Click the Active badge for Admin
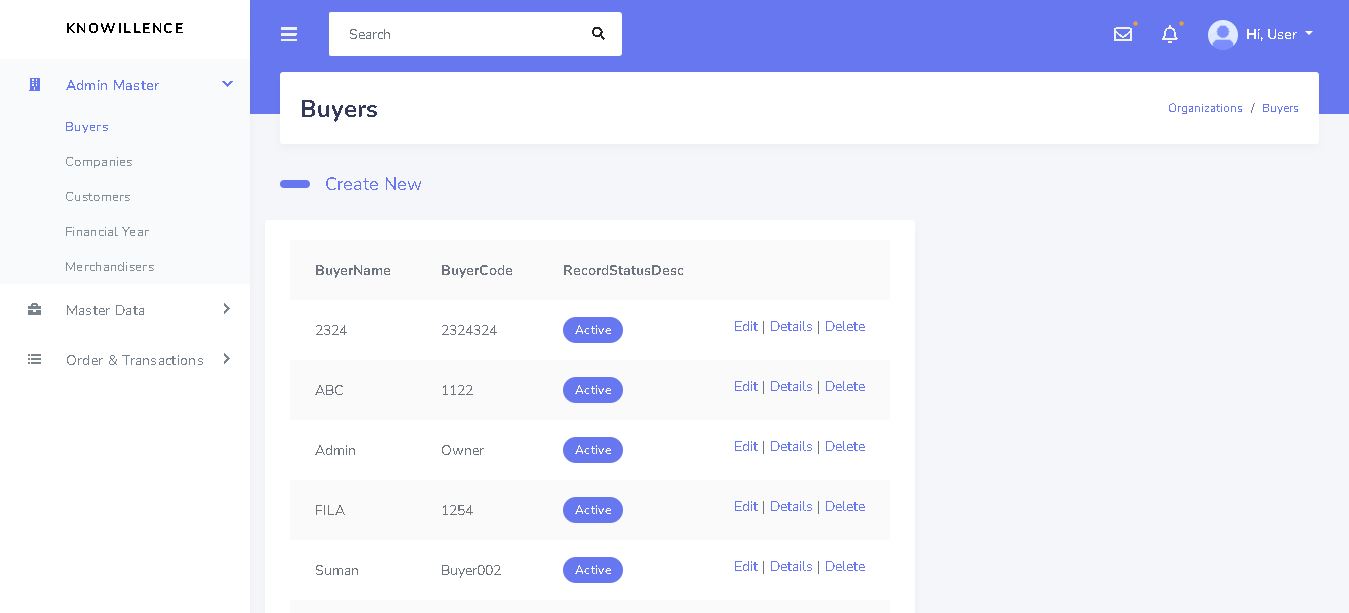Image resolution: width=1349 pixels, height=613 pixels. 593,450
